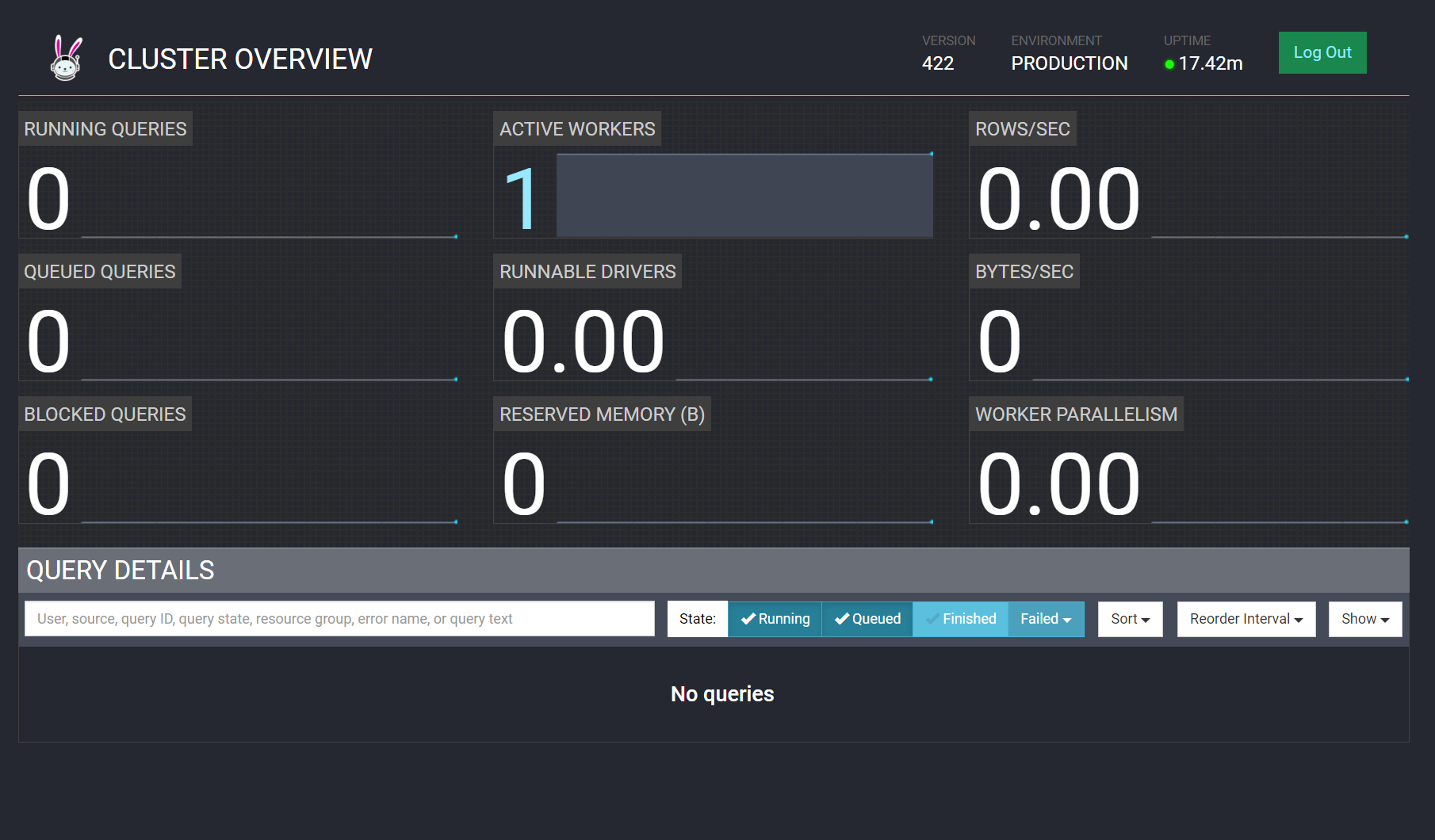
Task: Toggle the Queued state filter
Action: [867, 619]
